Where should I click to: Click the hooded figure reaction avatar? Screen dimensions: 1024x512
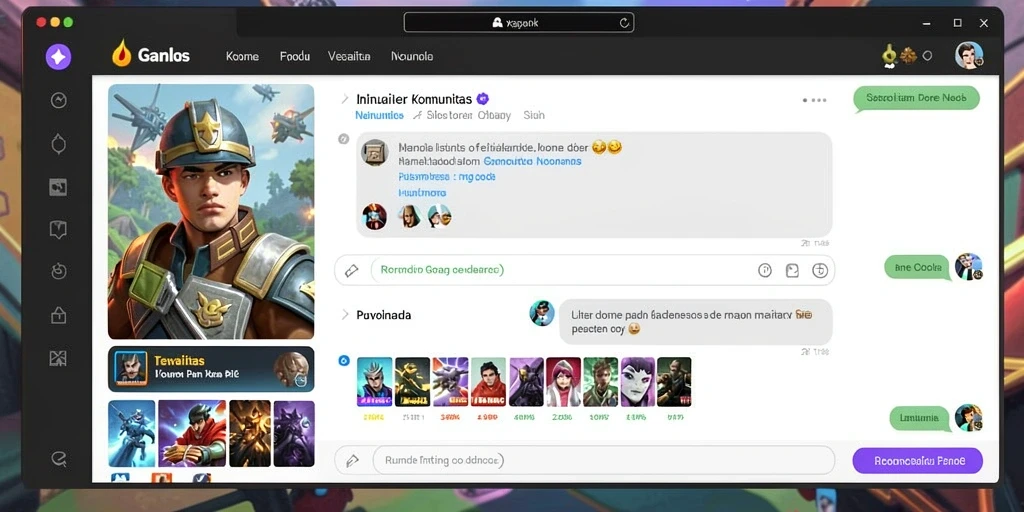408,216
